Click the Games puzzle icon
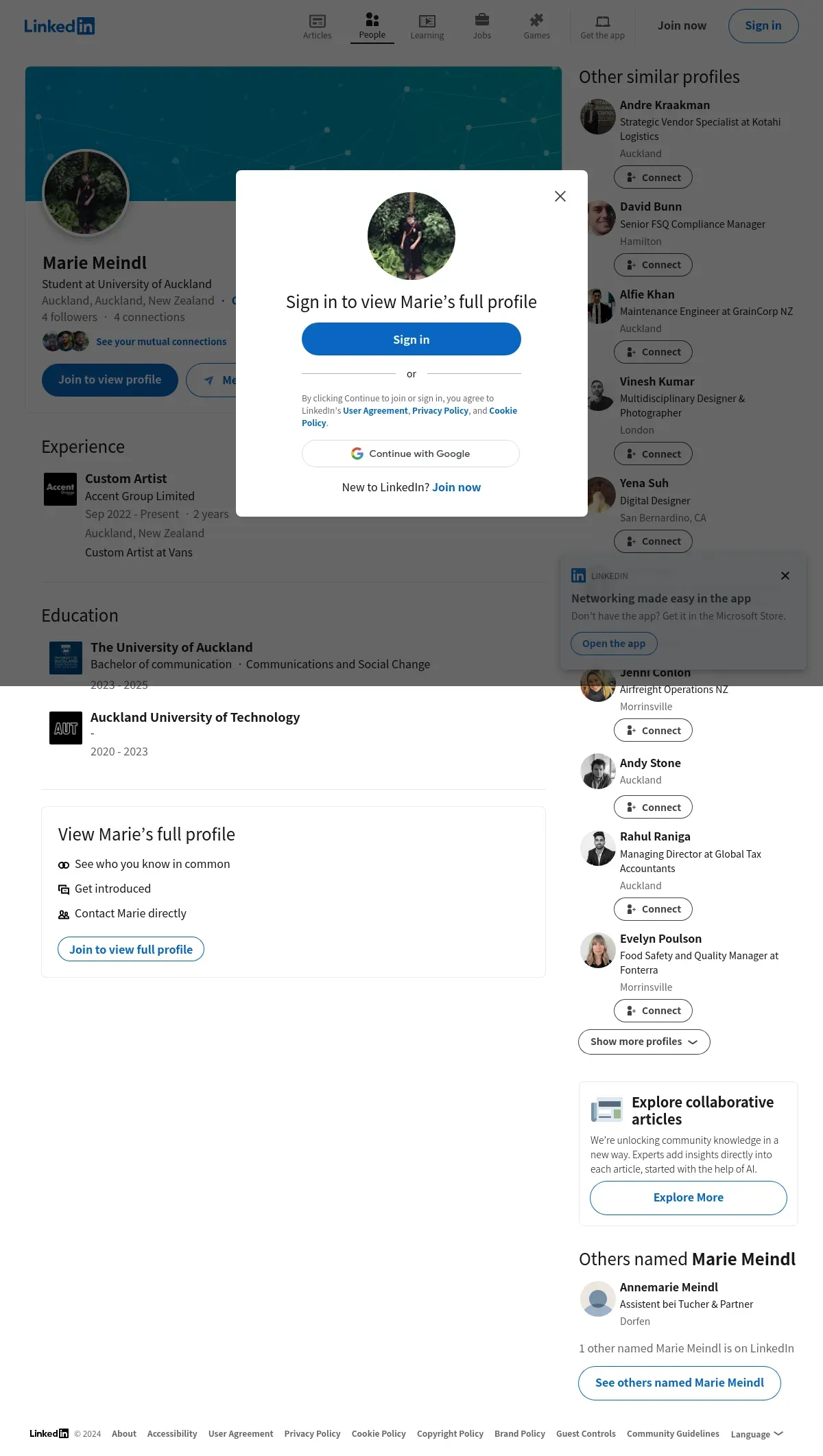This screenshot has height=1456, width=823. pos(536,20)
